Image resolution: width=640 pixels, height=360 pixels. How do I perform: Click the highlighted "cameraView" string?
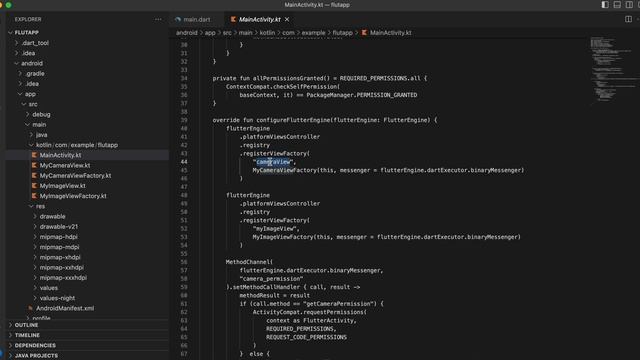tap(272, 162)
